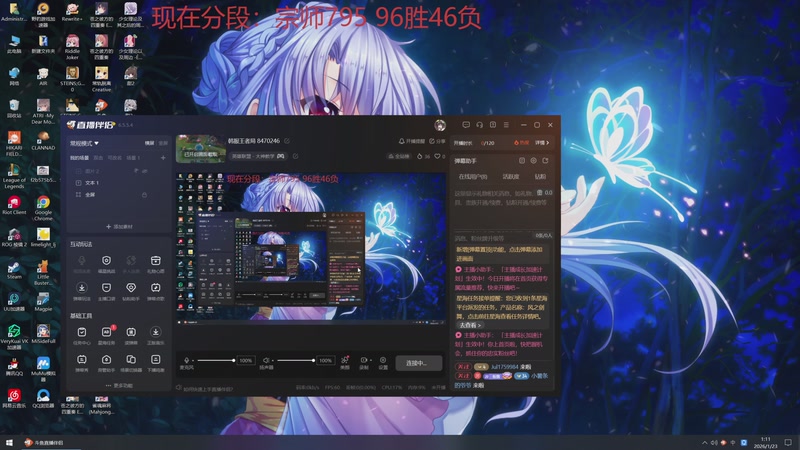The height and width of the screenshot is (450, 800).
Task: Open 任务中心 in the basic tools
Action: [x=82, y=335]
